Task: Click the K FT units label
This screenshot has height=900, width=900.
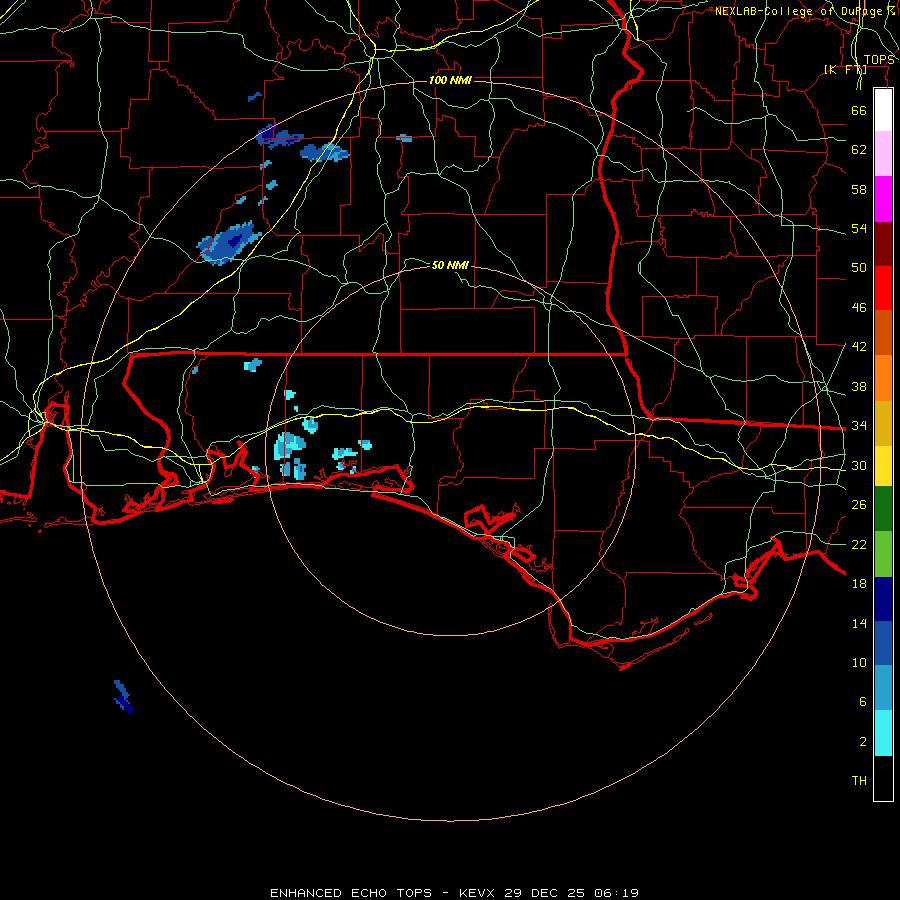Action: (845, 69)
